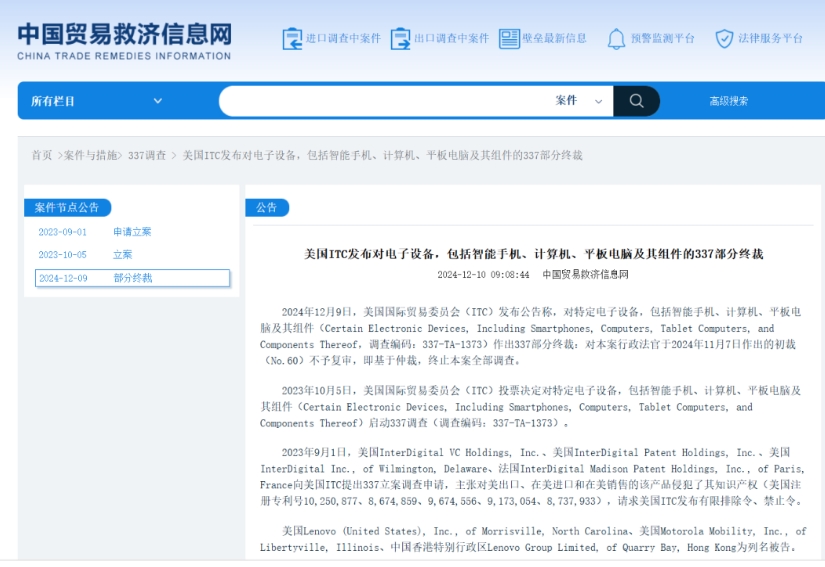Open 壁垒最新信息 link
825x567 pixels.
point(554,38)
